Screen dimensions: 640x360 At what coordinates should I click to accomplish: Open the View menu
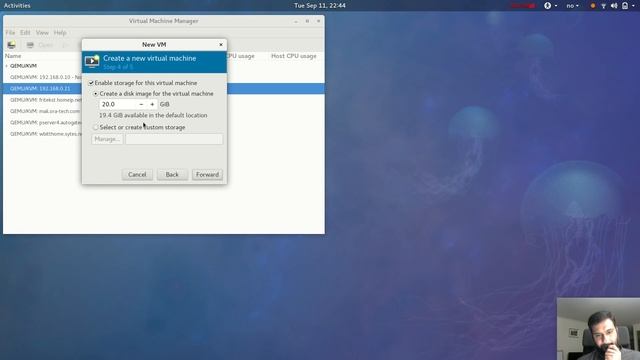pyautogui.click(x=42, y=33)
